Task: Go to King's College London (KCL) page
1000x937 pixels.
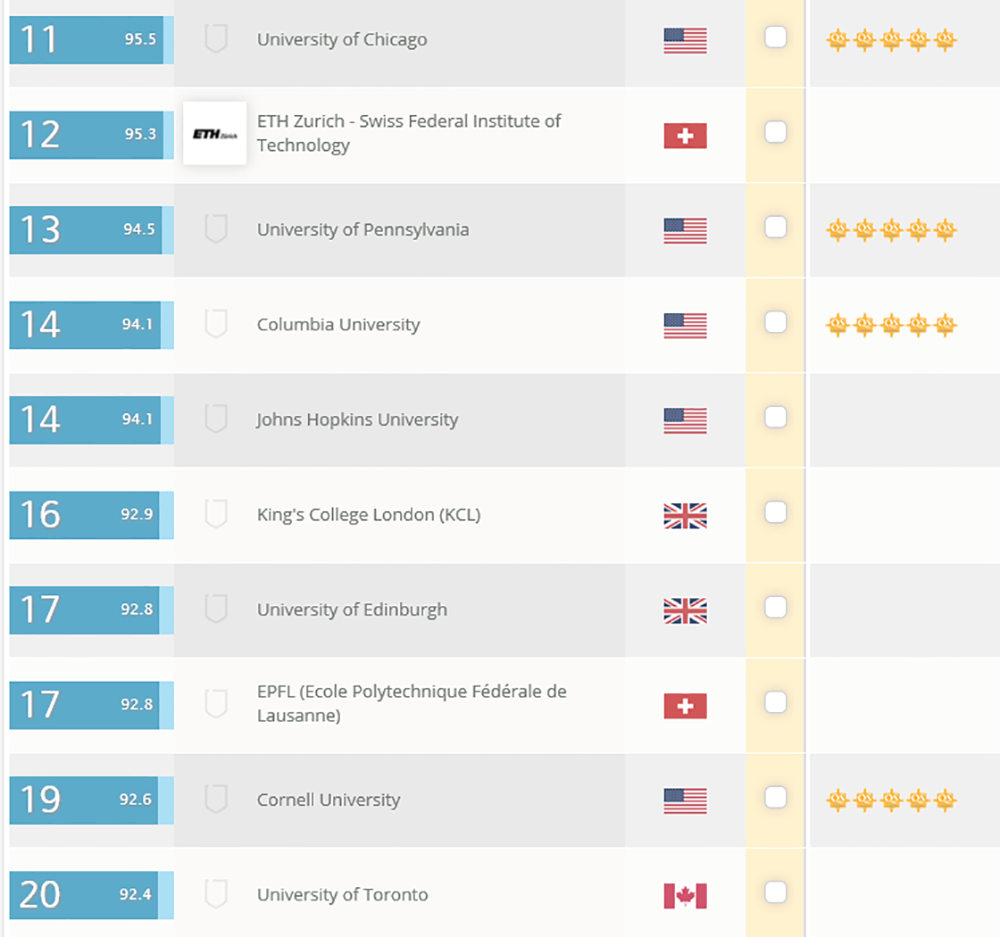Action: tap(369, 515)
